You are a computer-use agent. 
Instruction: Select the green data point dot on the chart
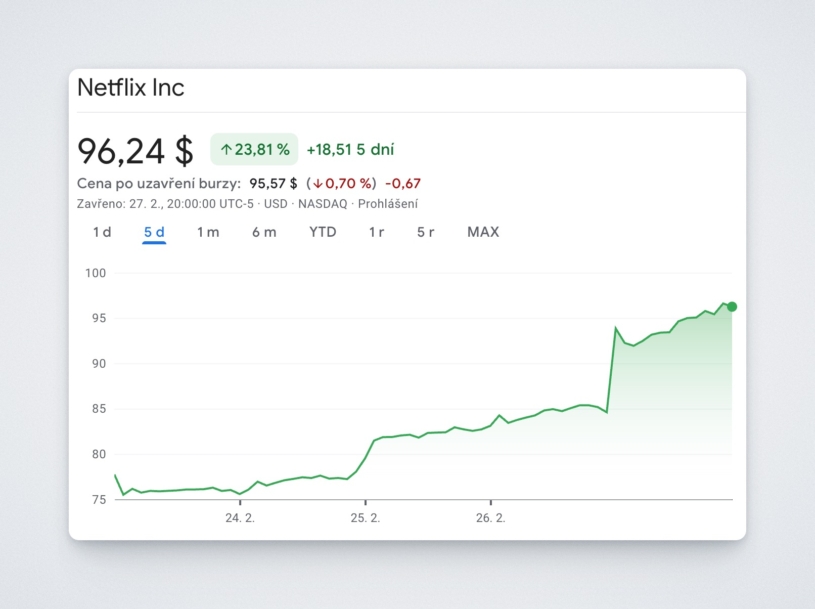729,307
